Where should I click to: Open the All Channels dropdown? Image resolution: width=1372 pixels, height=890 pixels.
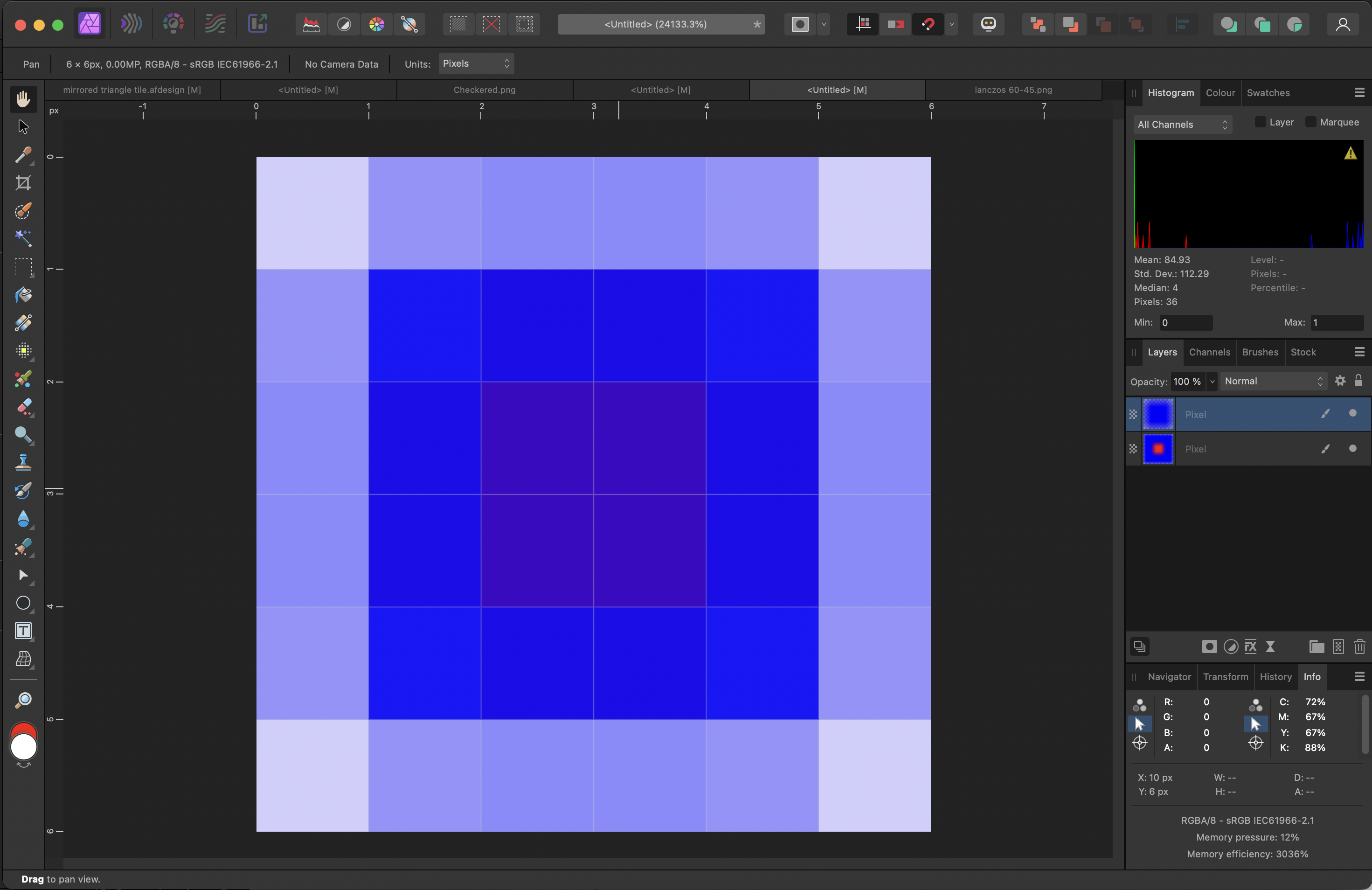click(x=1182, y=125)
